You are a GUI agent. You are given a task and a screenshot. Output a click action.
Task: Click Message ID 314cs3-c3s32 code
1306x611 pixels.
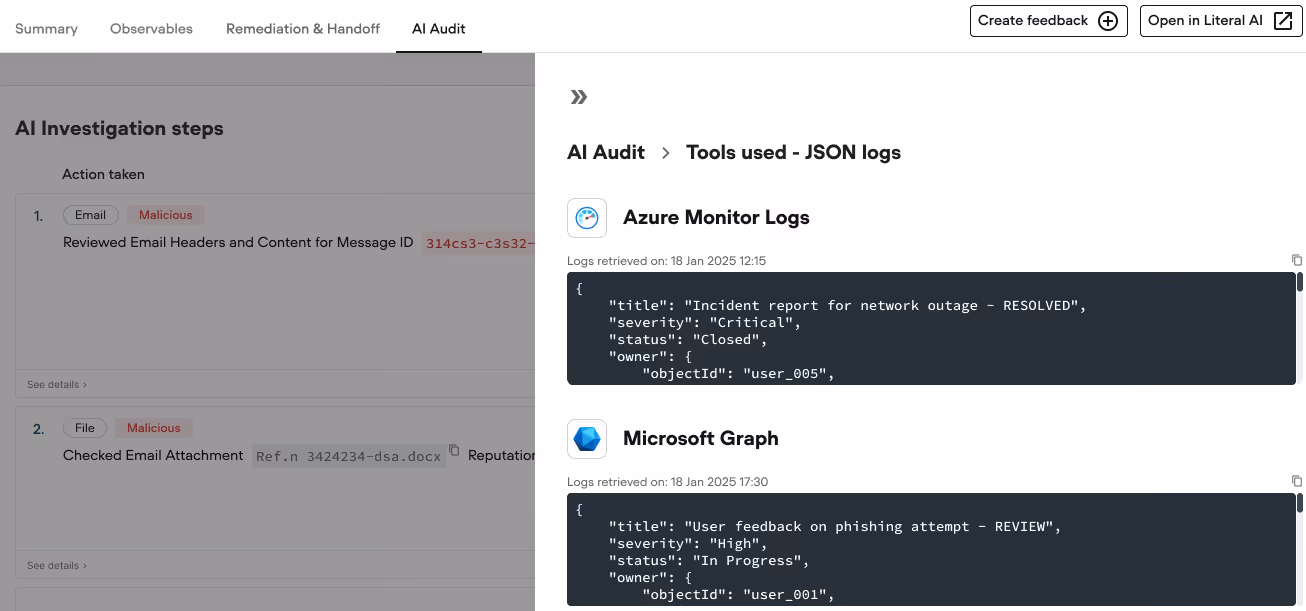(478, 243)
